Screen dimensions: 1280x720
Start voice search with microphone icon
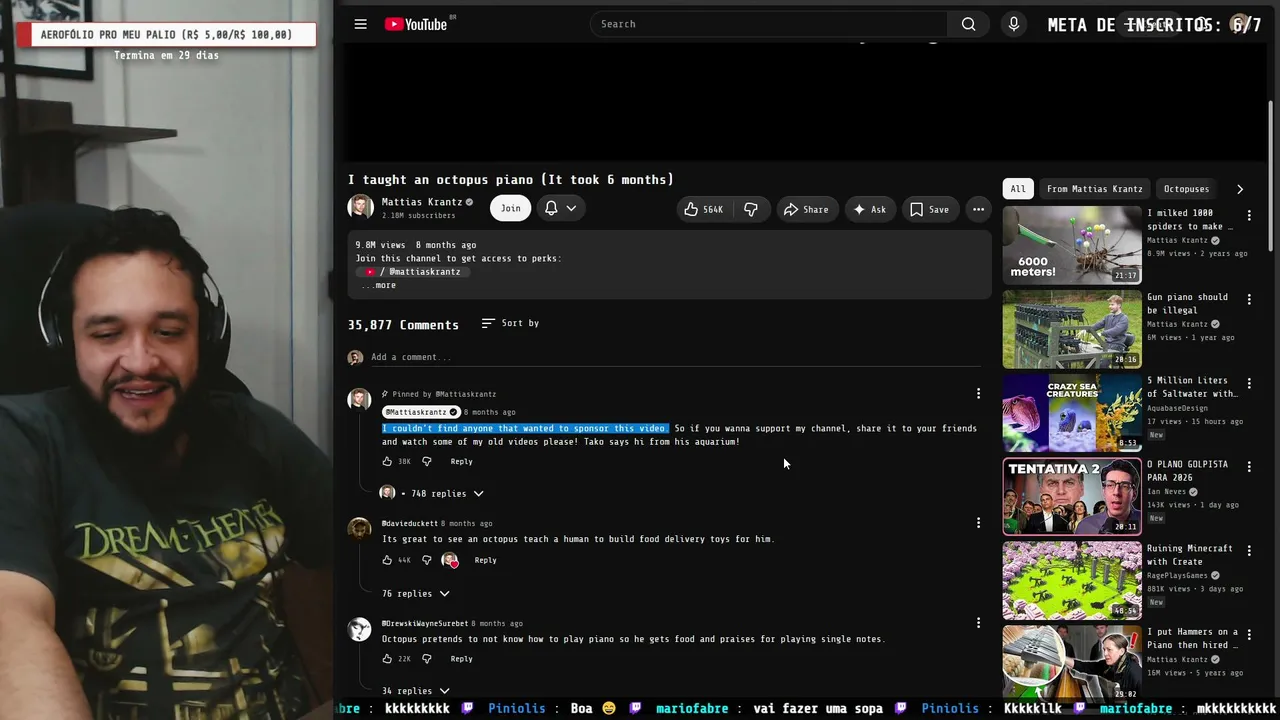click(1014, 24)
